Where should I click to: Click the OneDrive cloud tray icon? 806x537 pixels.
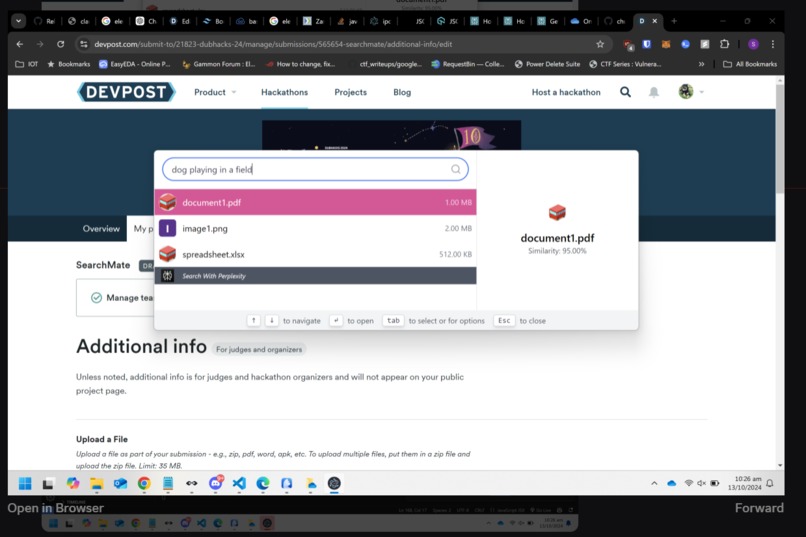671,483
